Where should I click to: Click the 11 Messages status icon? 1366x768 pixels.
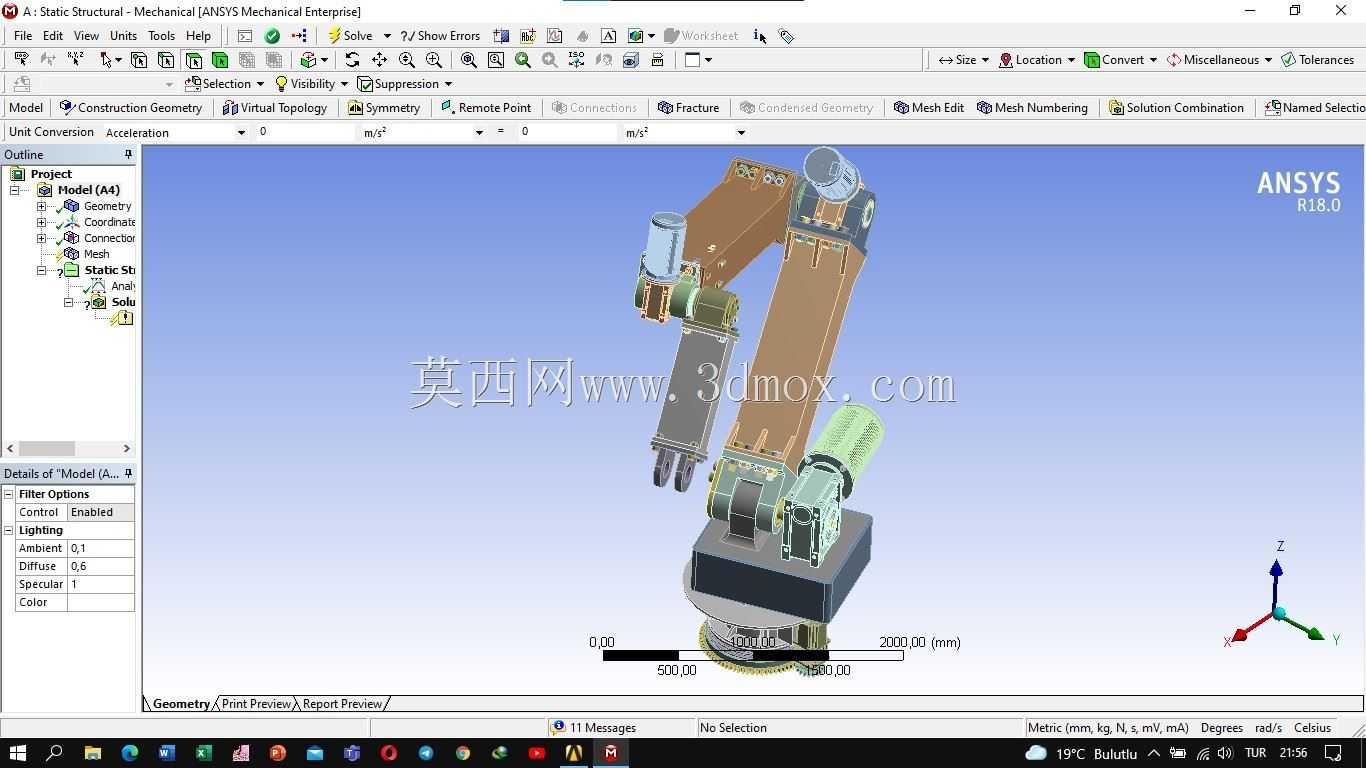click(558, 728)
